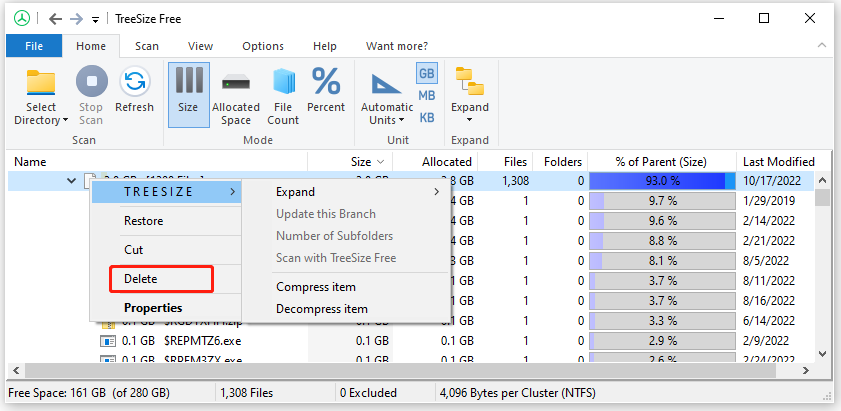Switch to the Scan tab
Image resolution: width=841 pixels, height=411 pixels.
pyautogui.click(x=146, y=46)
